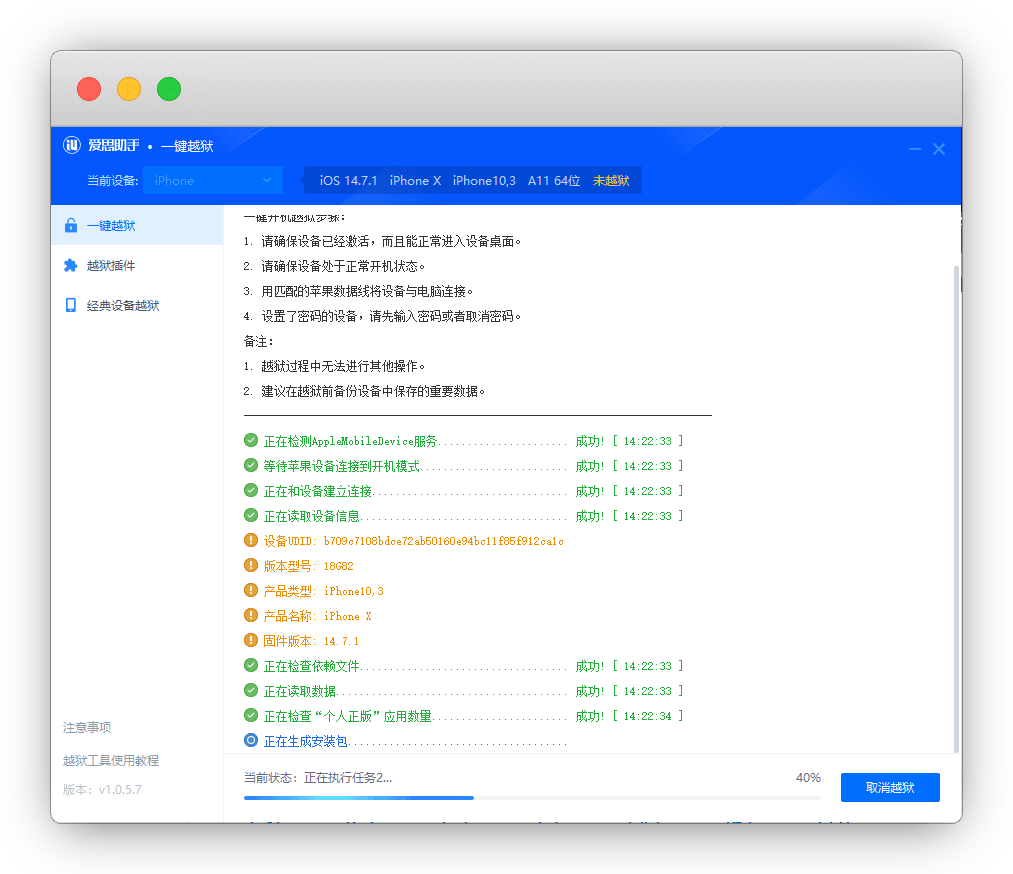Click the lock icon beside 一键越狱
The image size is (1013, 874).
(x=71, y=225)
